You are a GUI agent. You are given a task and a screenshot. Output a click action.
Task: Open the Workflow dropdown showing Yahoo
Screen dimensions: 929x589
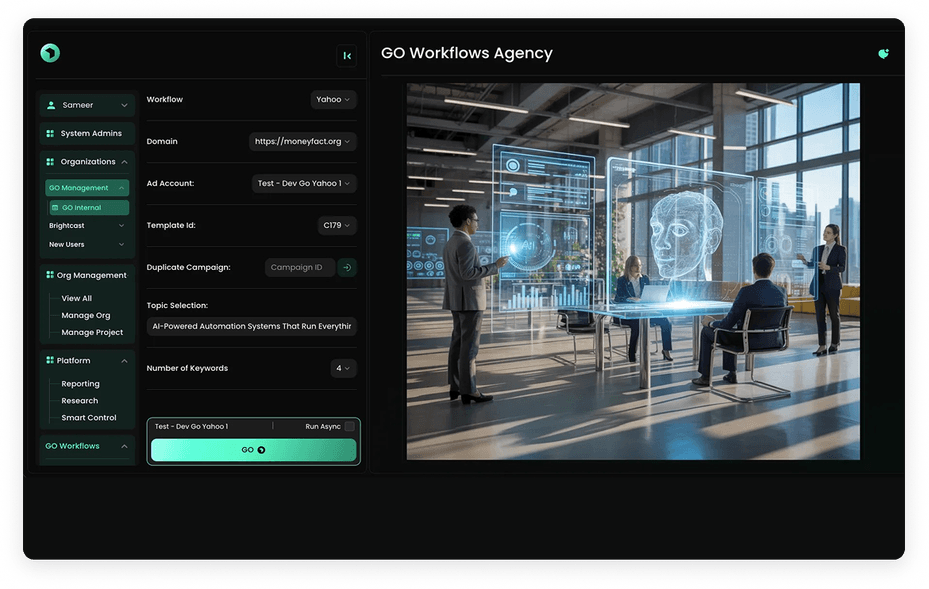(333, 100)
